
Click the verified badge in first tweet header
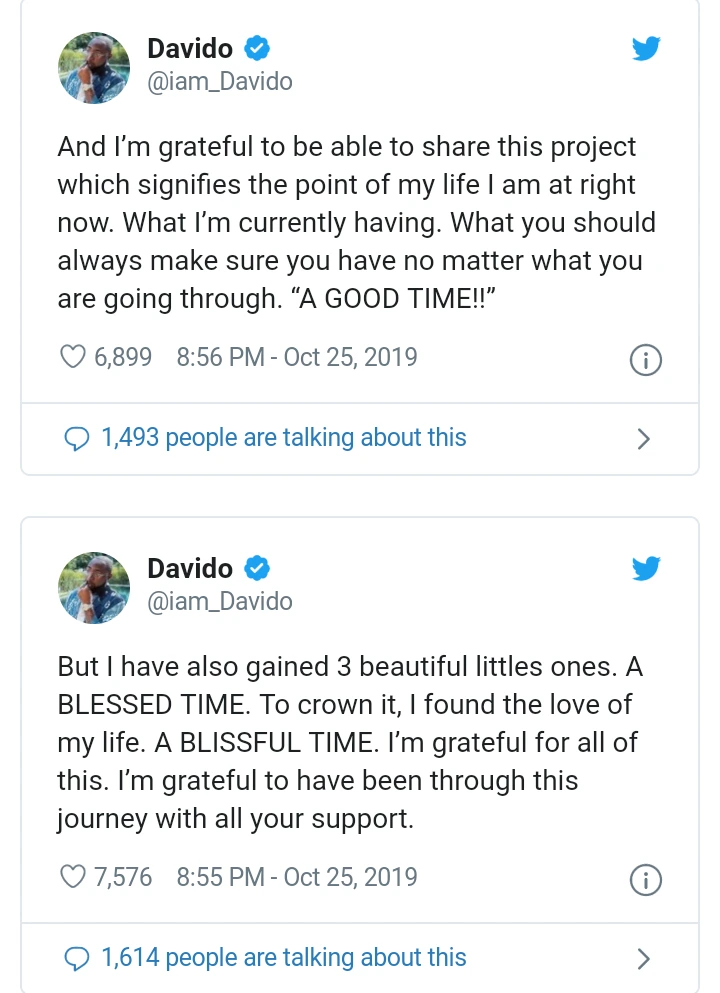click(x=257, y=49)
